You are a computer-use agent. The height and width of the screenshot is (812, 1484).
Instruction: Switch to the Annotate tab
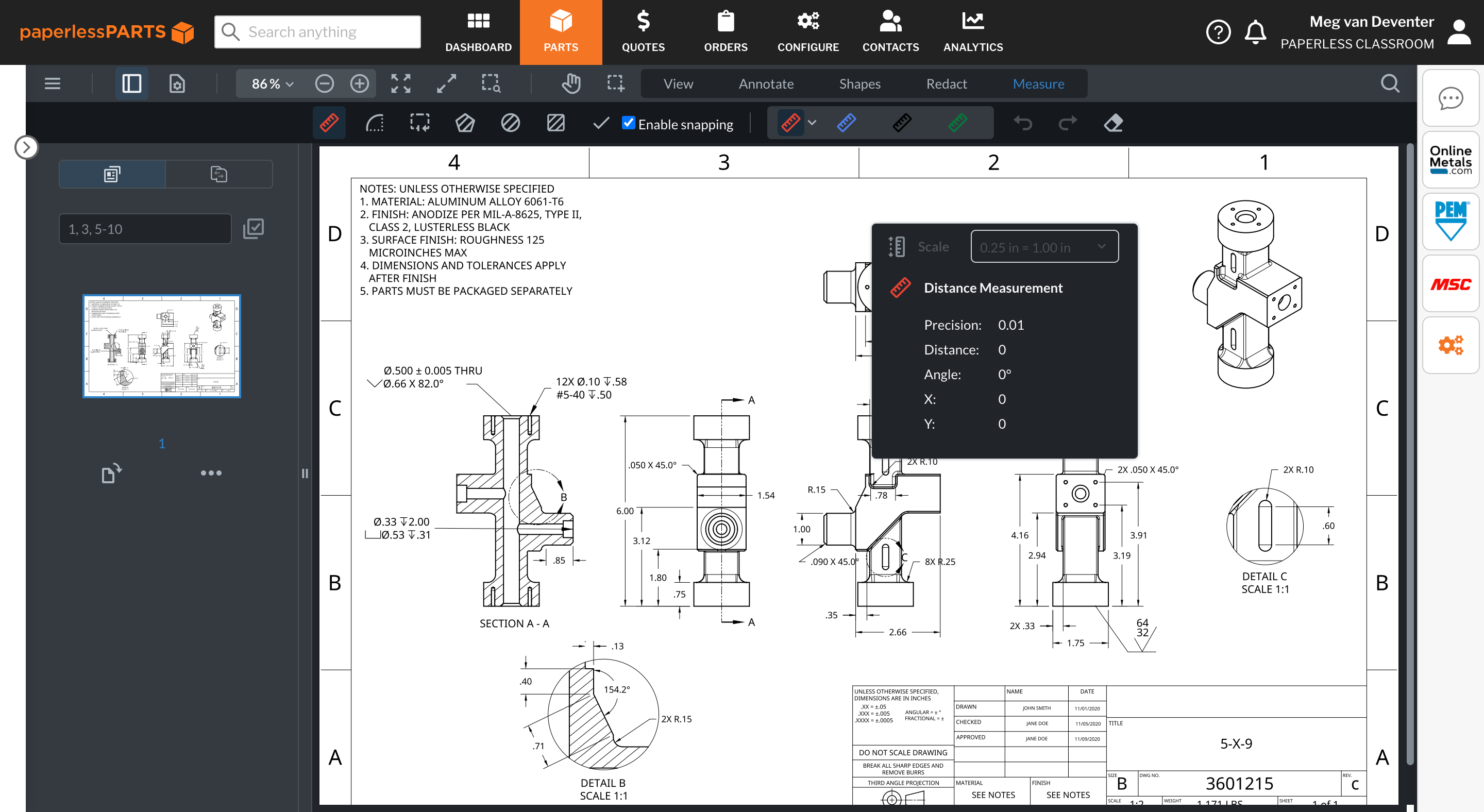coord(766,83)
